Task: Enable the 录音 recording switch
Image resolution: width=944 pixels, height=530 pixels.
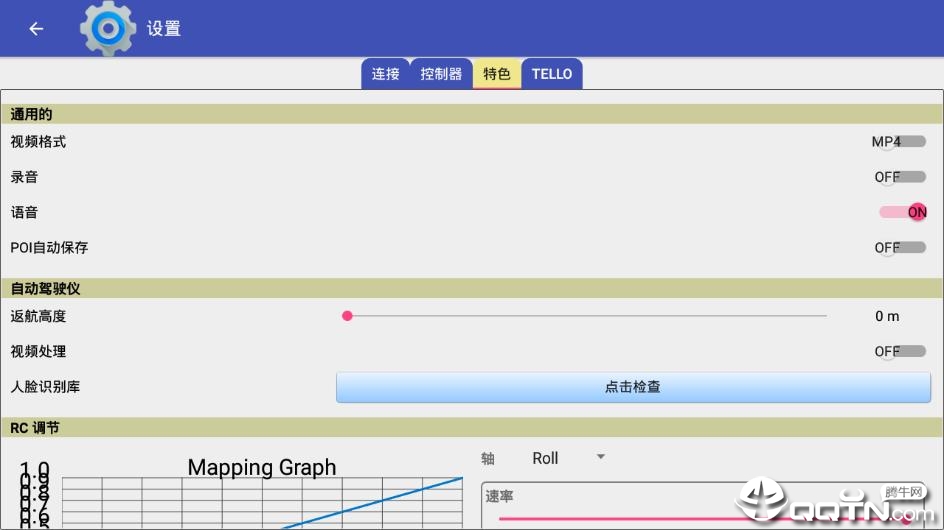Action: [x=900, y=177]
